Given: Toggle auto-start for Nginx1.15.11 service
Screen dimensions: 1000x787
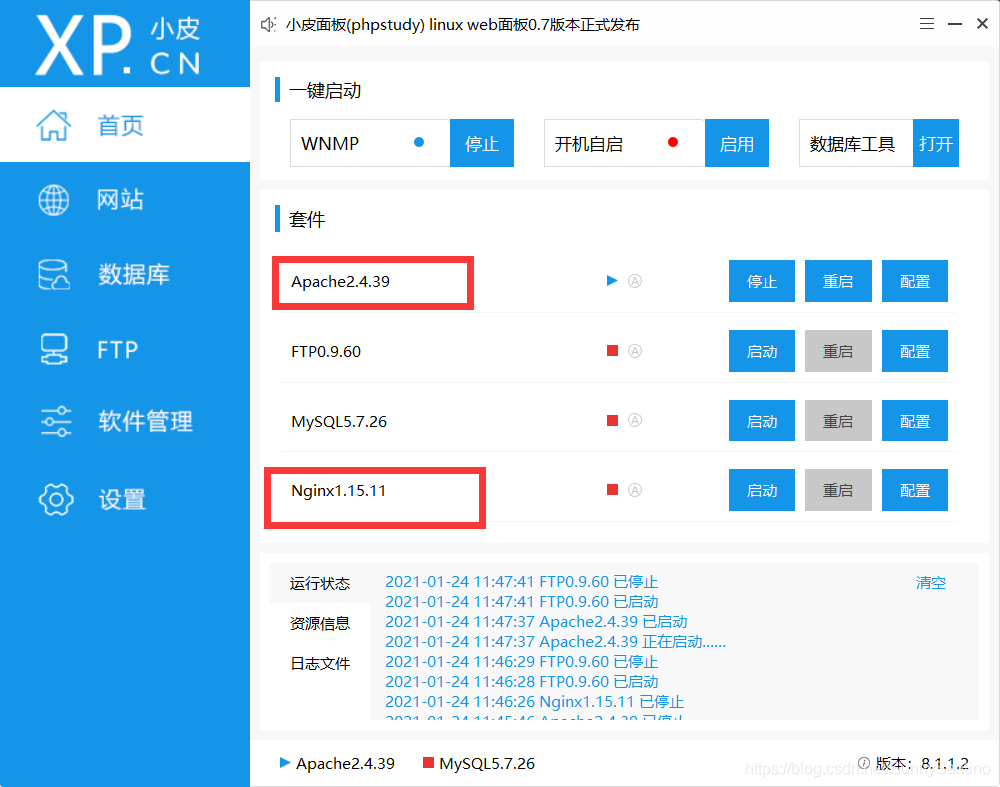Looking at the screenshot, I should point(635,490).
